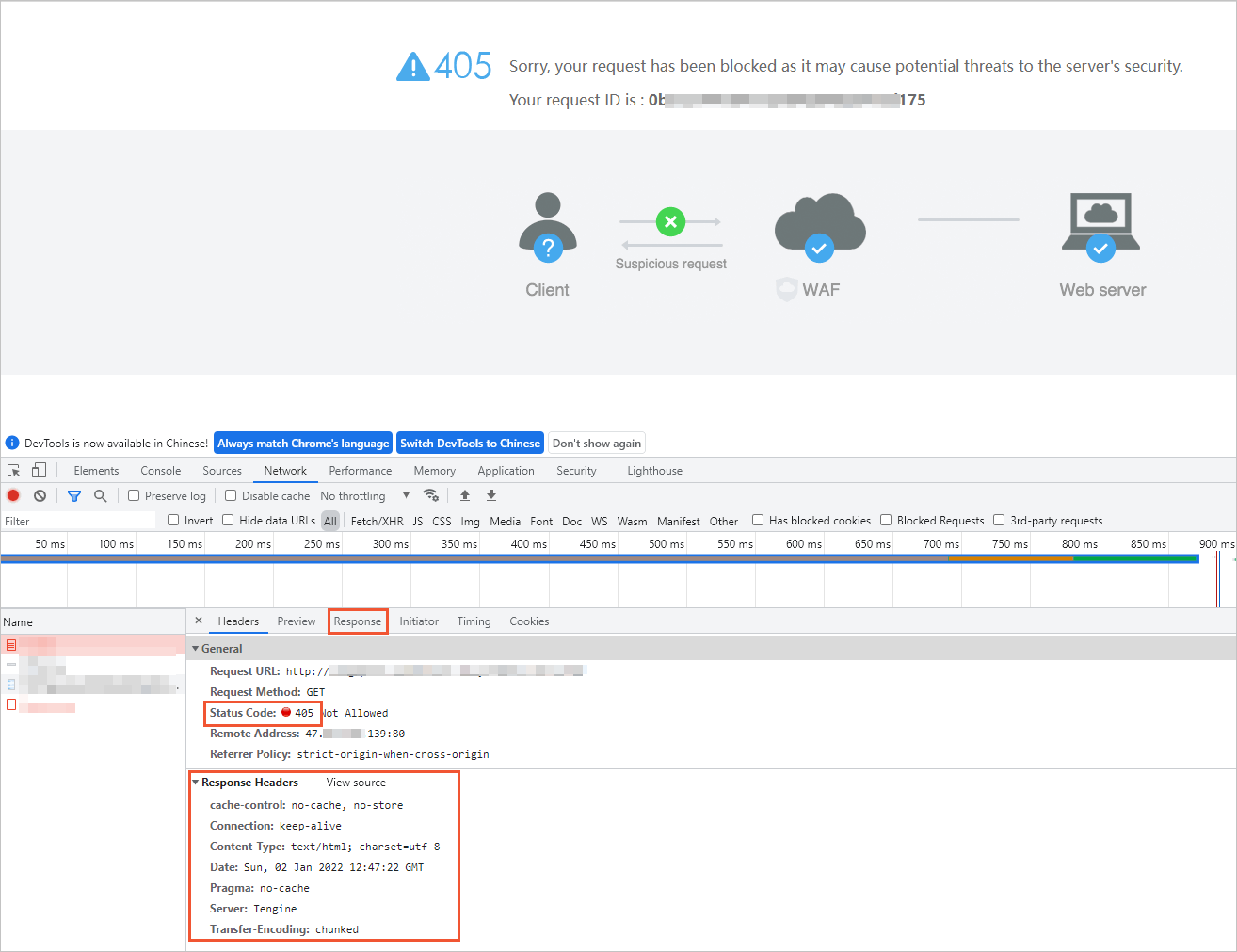Filter by CSS requests
1237x952 pixels.
point(442,521)
